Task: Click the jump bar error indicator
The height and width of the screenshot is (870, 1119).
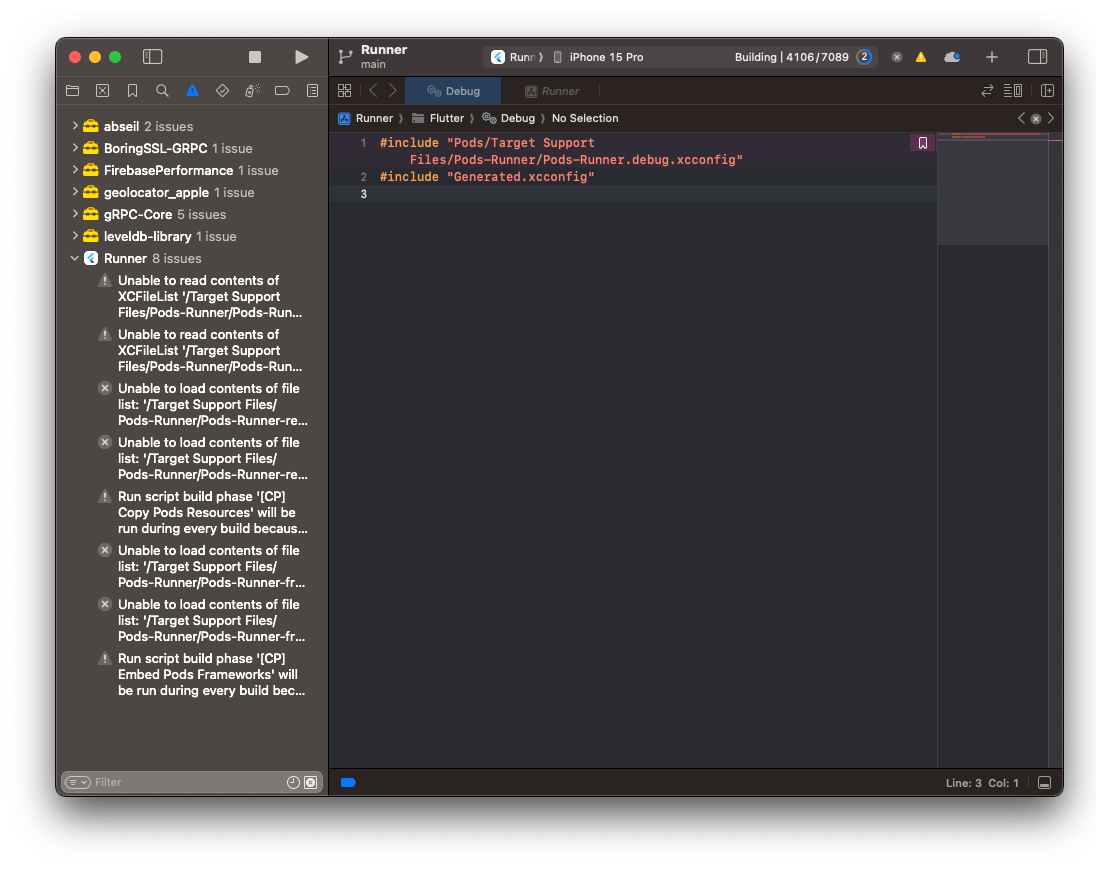Action: coord(1036,118)
